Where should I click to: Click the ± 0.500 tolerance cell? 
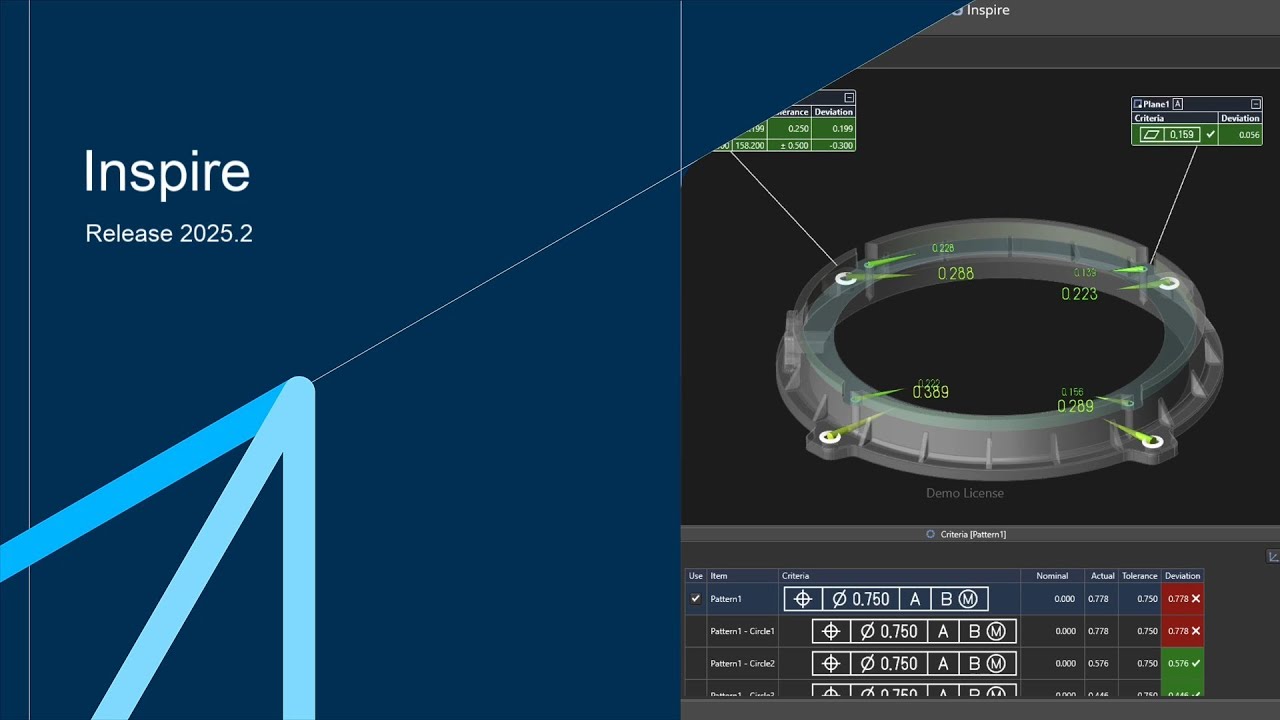coord(788,145)
